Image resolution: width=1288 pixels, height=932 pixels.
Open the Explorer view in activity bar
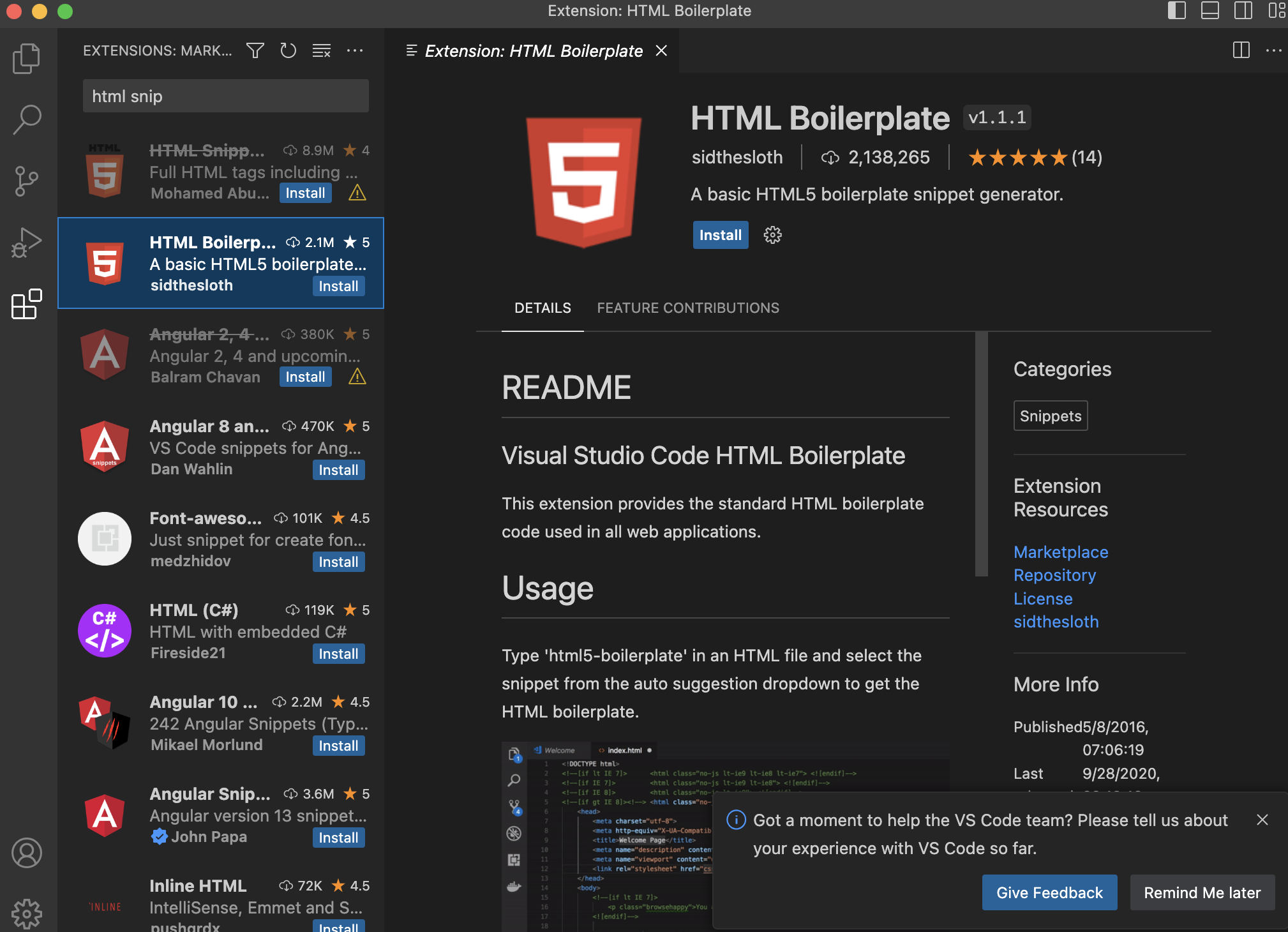pyautogui.click(x=26, y=58)
